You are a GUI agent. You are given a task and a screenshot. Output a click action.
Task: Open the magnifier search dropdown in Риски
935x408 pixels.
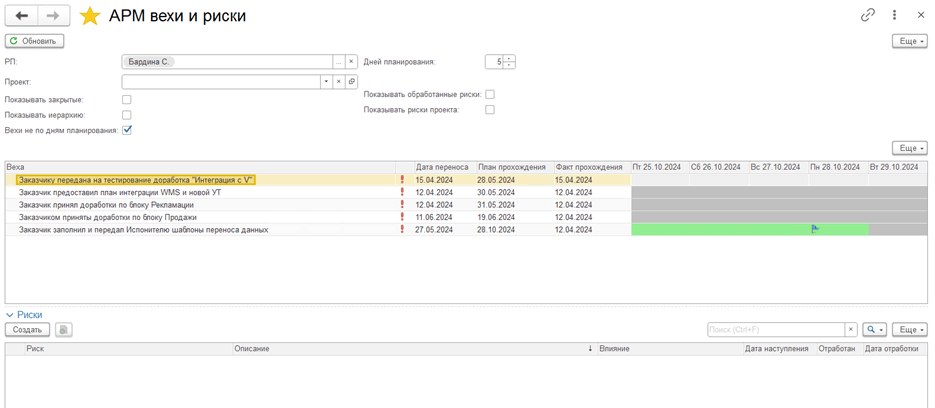click(875, 329)
